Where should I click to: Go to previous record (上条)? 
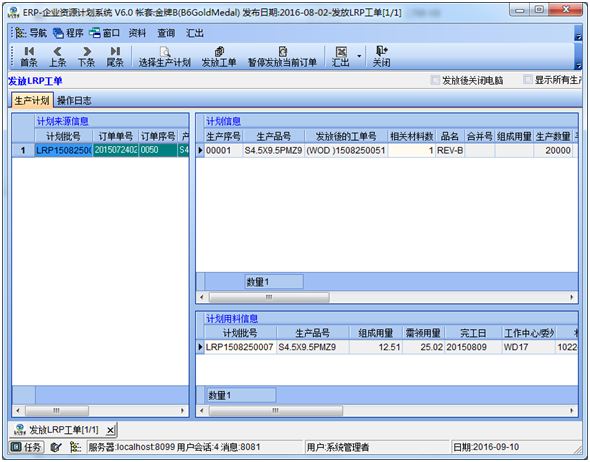[x=58, y=56]
